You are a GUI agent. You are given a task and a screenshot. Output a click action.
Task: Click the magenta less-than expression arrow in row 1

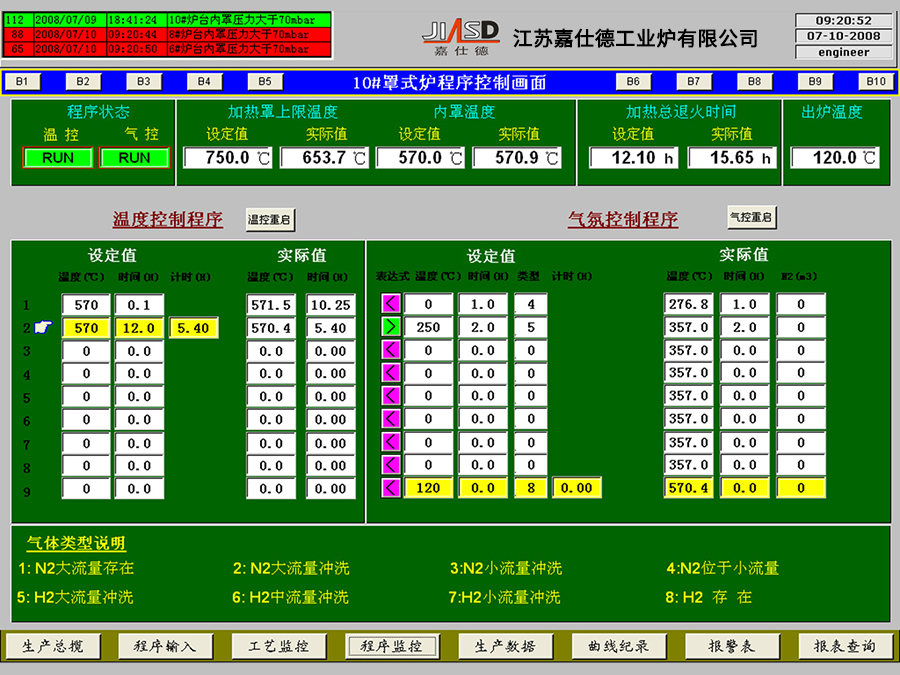[391, 304]
